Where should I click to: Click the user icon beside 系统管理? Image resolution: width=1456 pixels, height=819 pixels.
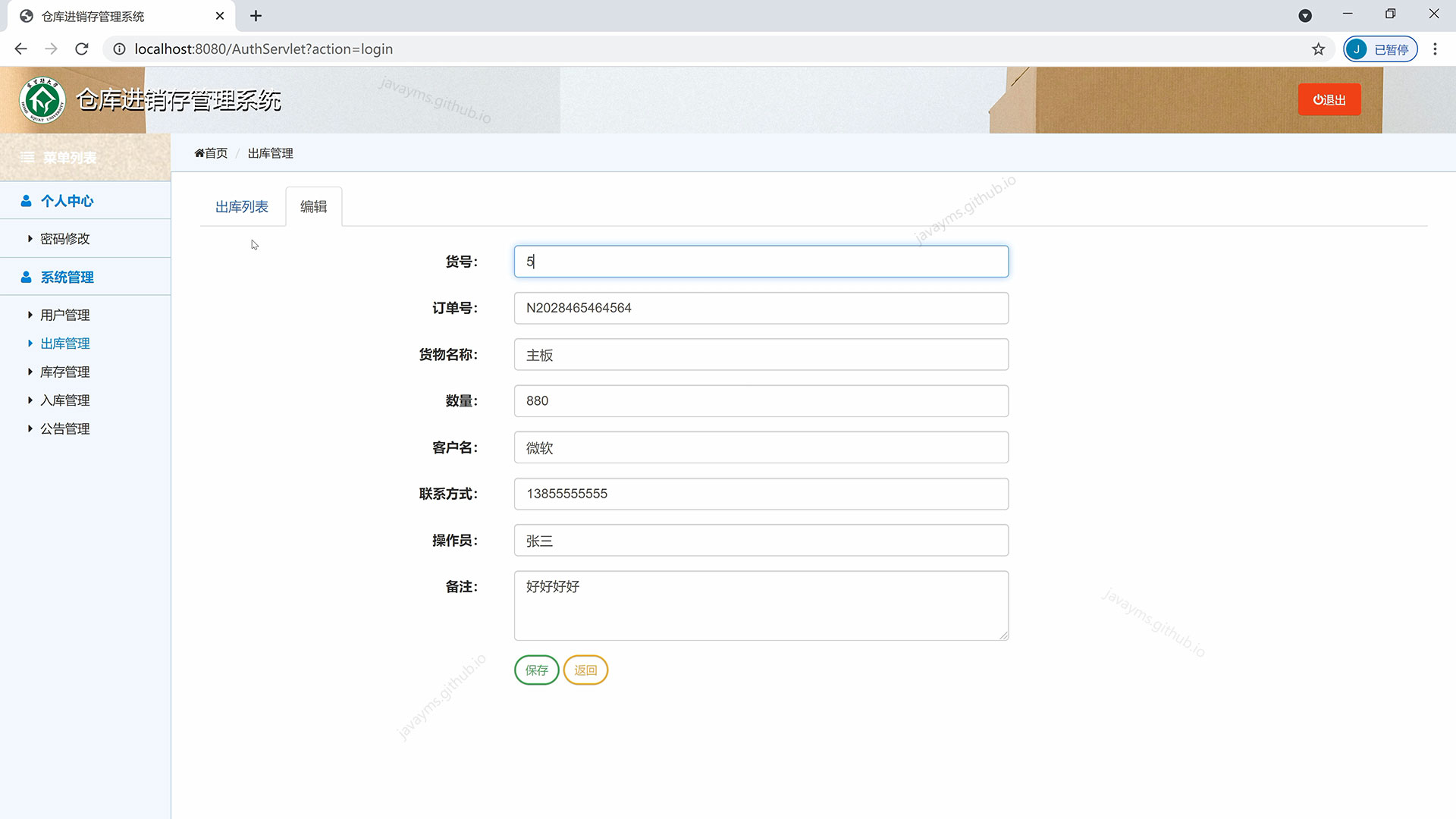click(x=26, y=278)
